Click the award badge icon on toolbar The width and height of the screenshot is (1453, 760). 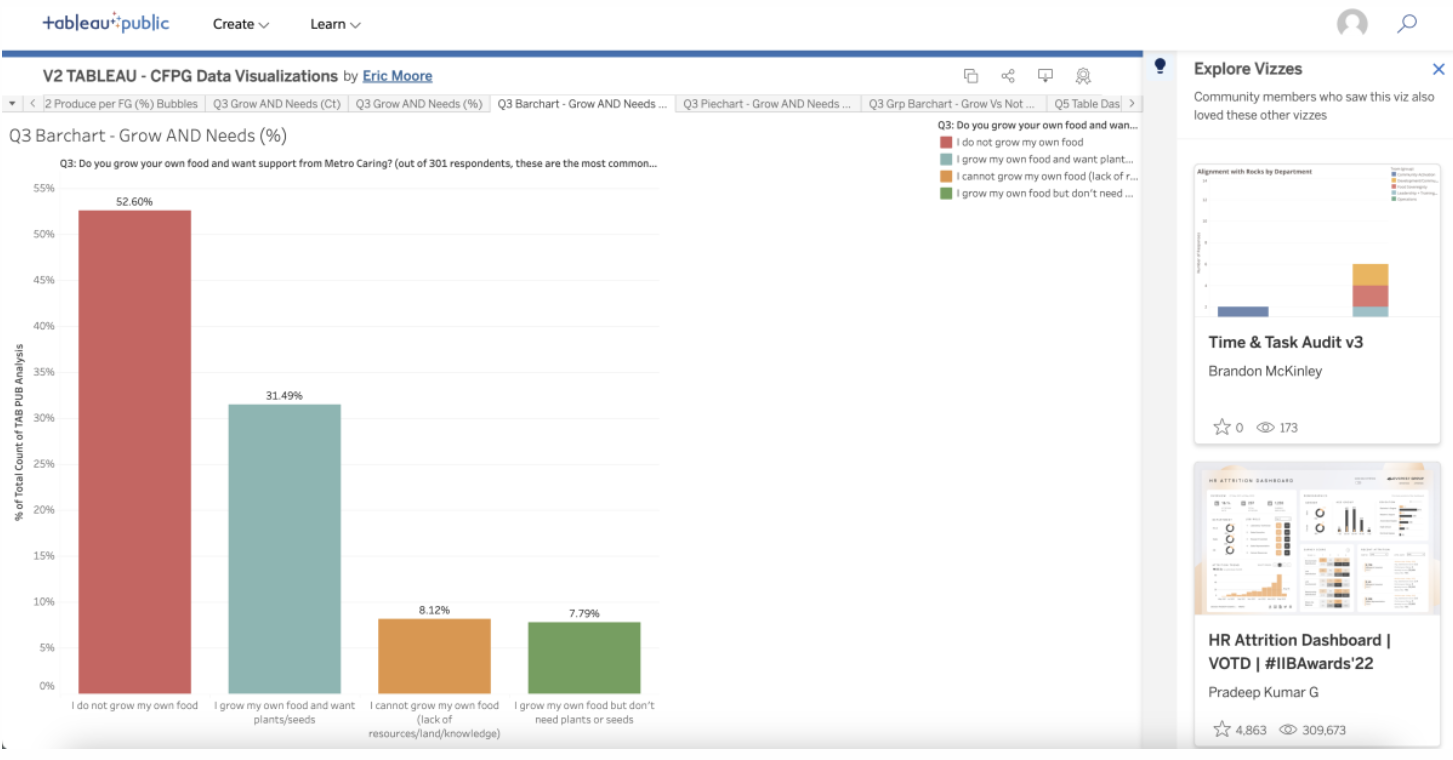[x=1083, y=75]
